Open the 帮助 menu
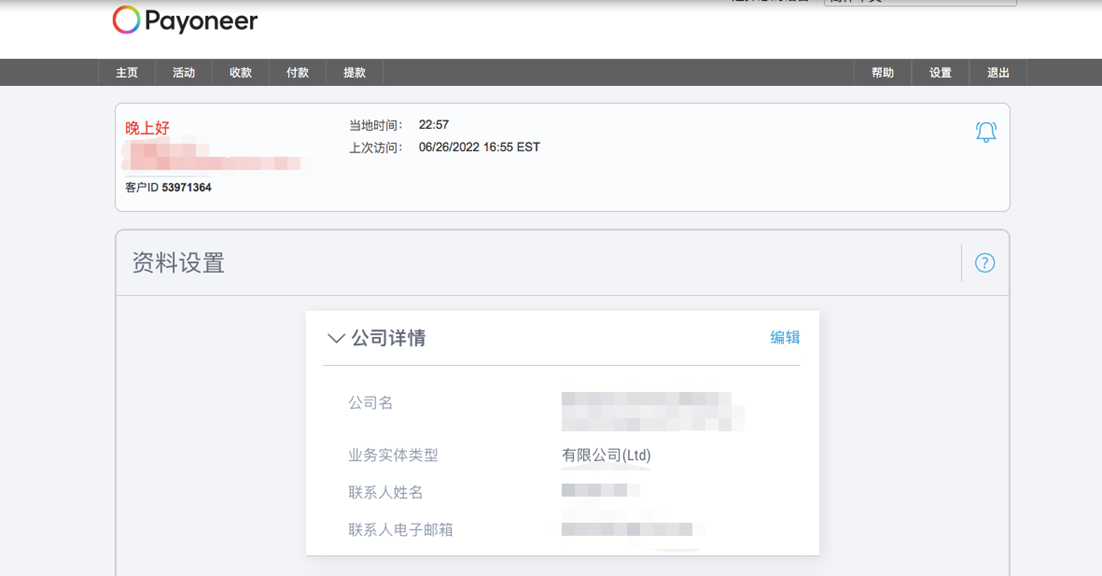This screenshot has width=1102, height=576. click(883, 71)
